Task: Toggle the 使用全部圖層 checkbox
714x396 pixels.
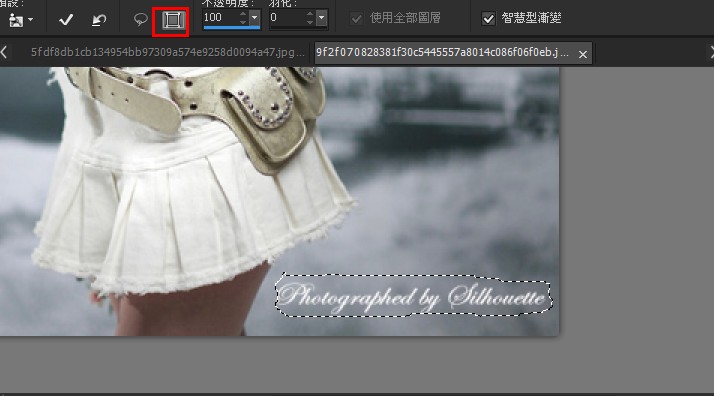Action: coord(357,19)
